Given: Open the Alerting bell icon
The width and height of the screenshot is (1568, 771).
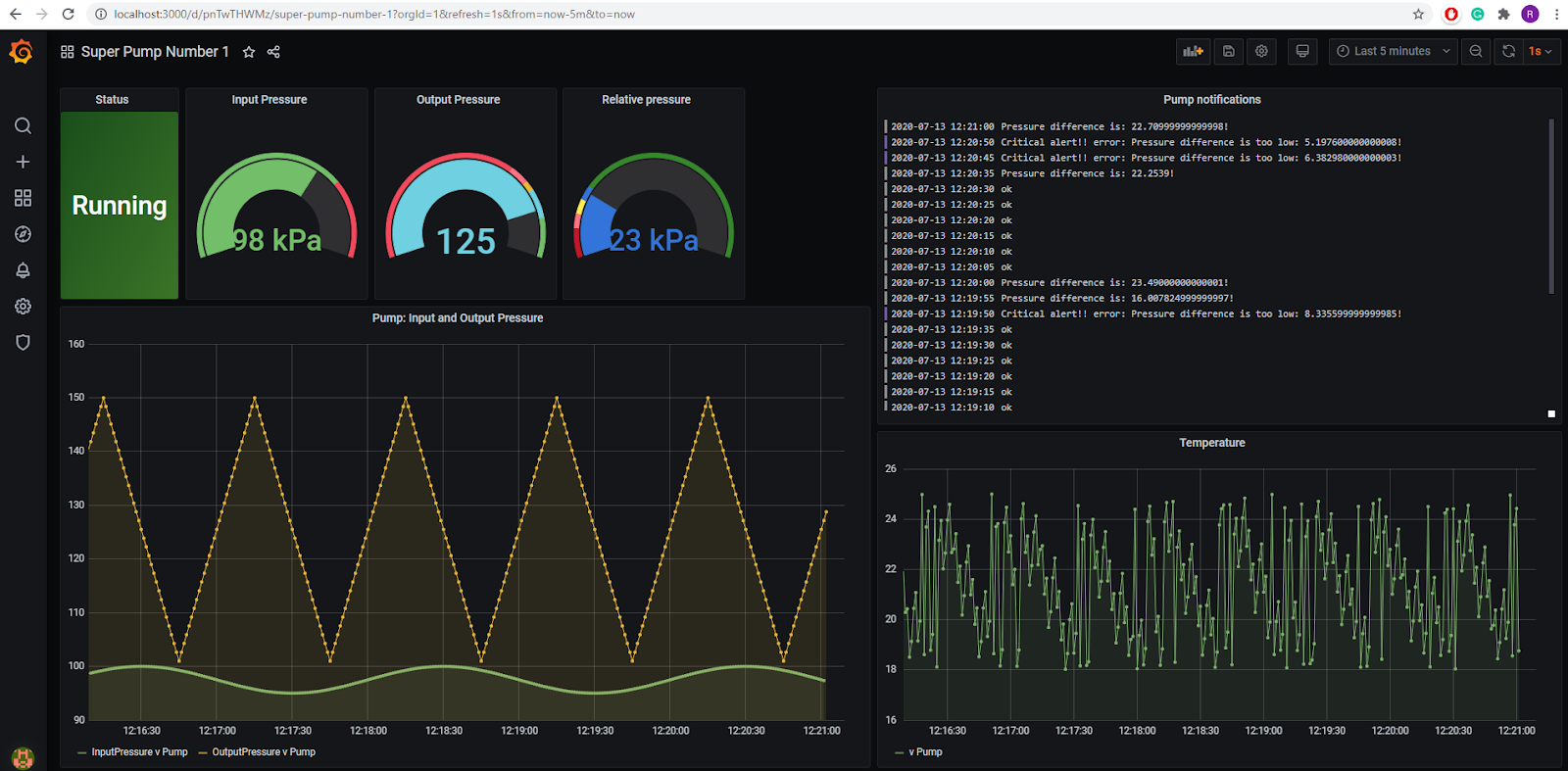Looking at the screenshot, I should (x=23, y=270).
